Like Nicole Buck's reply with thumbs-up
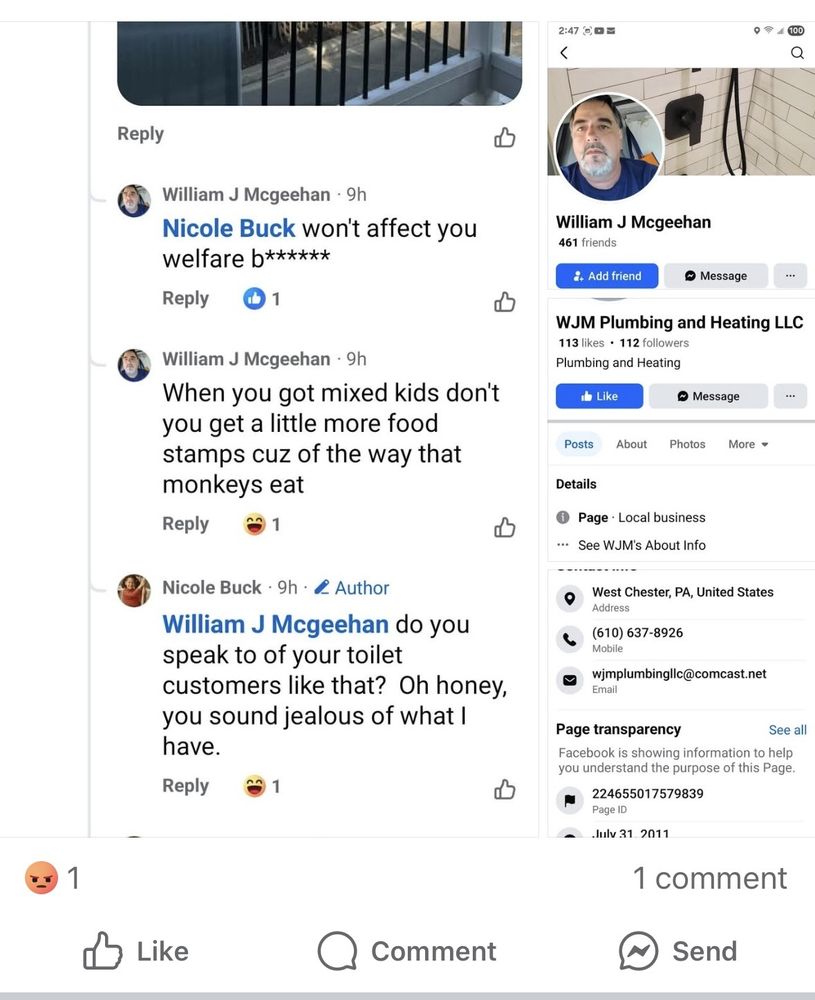The height and width of the screenshot is (1000, 815). (x=505, y=790)
